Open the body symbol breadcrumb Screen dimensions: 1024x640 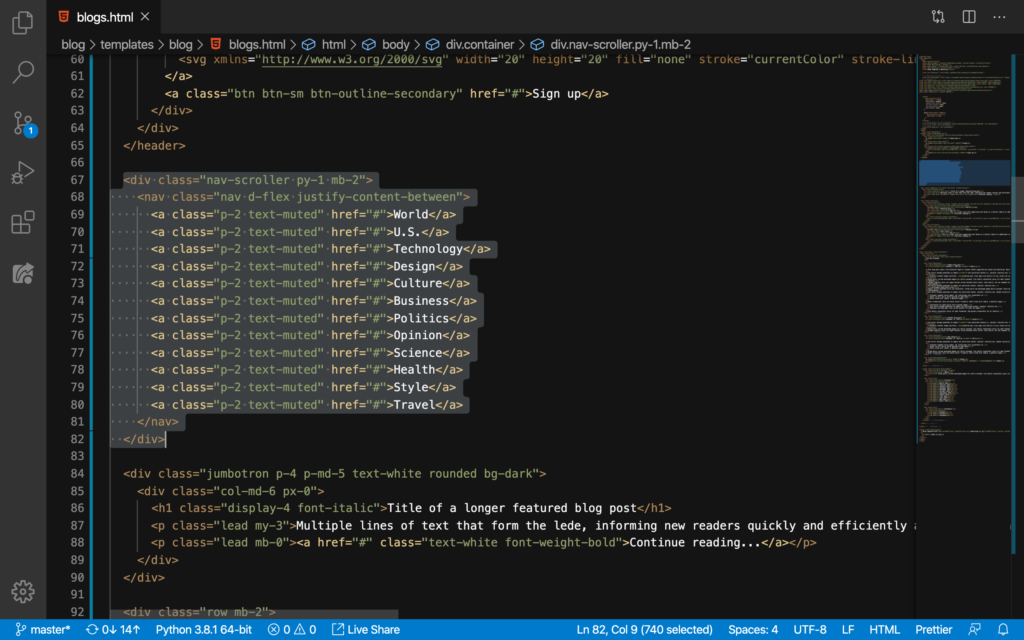[396, 44]
